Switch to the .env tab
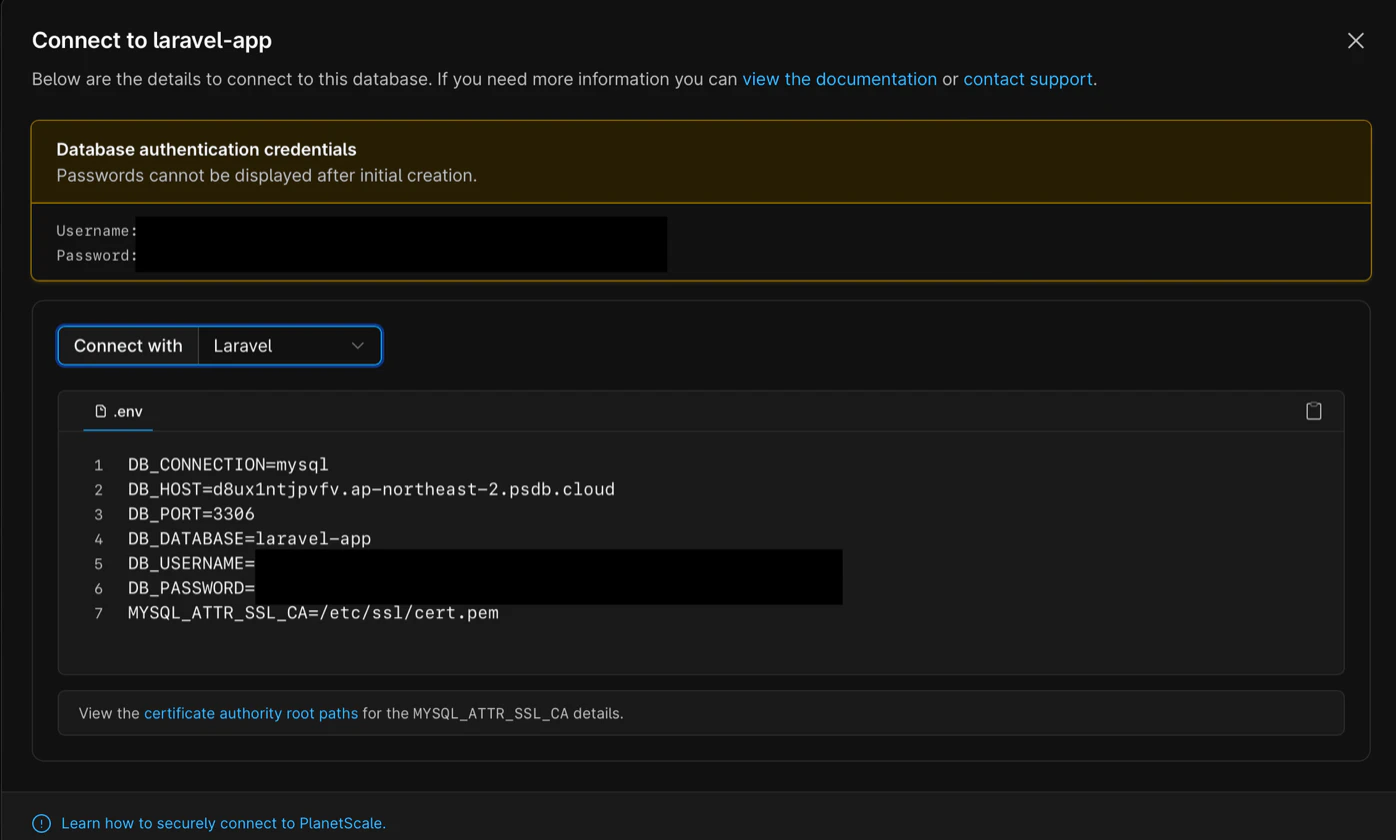Image resolution: width=1396 pixels, height=840 pixels. point(118,411)
